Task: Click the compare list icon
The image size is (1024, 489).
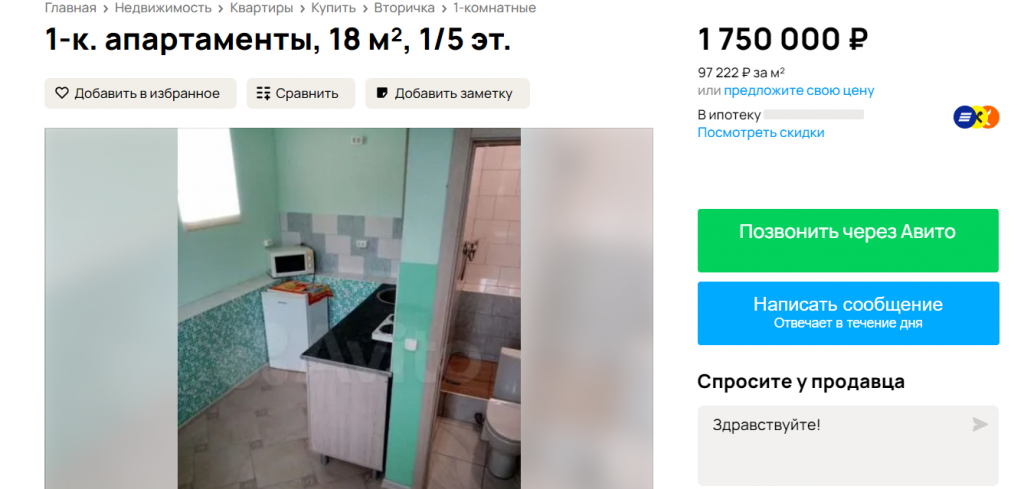Action: [x=263, y=93]
